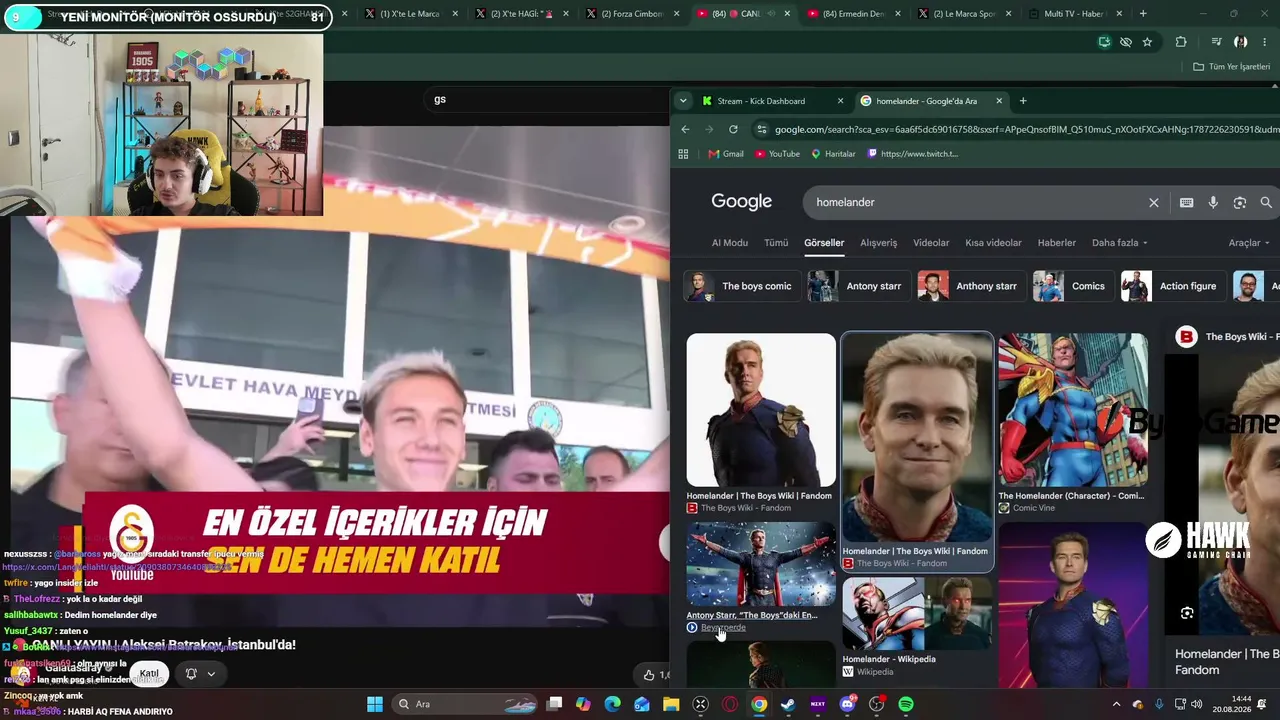Filter images by Comics chip
Screen dimensions: 1280x720
coord(1073,286)
